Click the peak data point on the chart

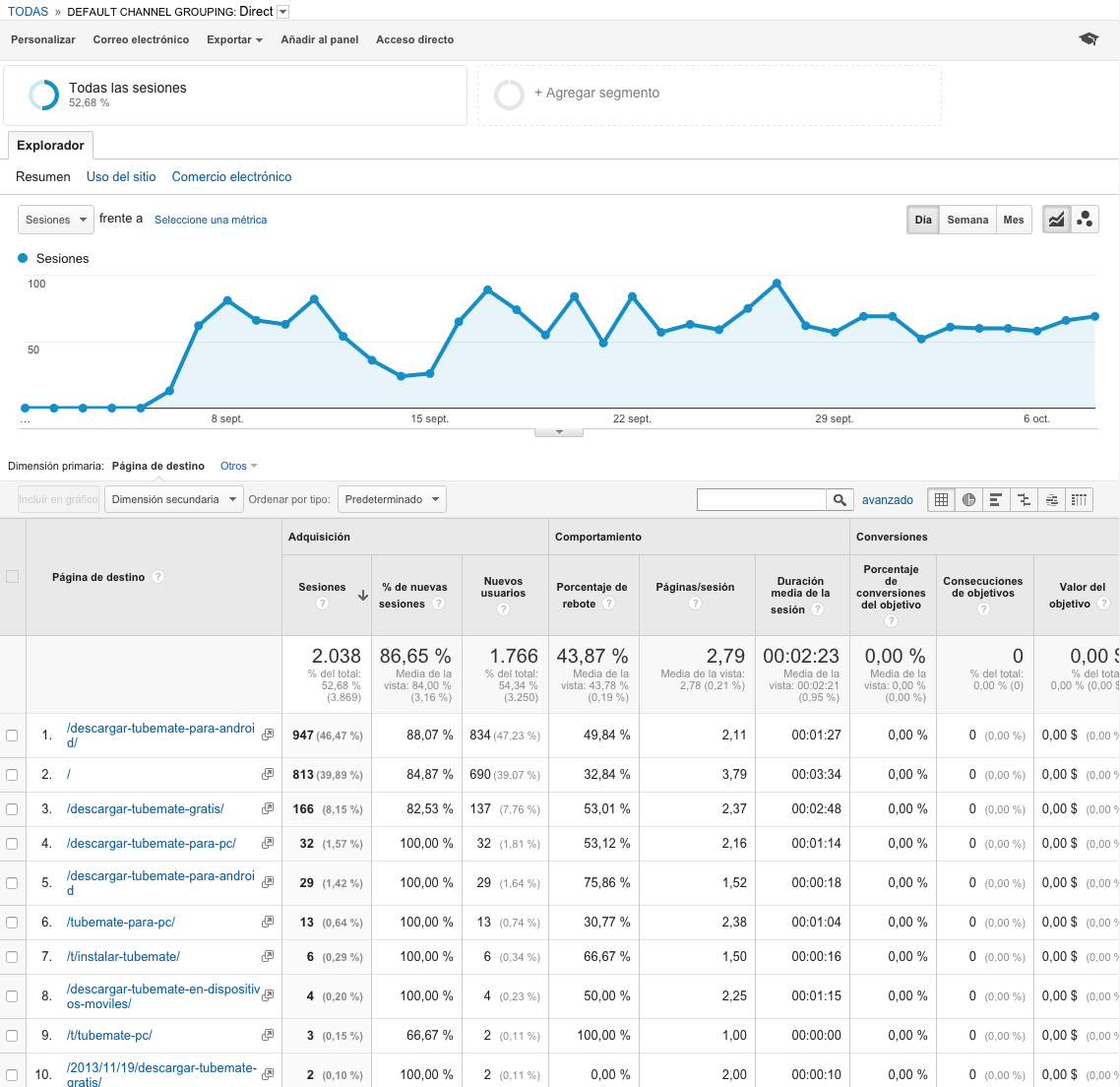(x=778, y=283)
